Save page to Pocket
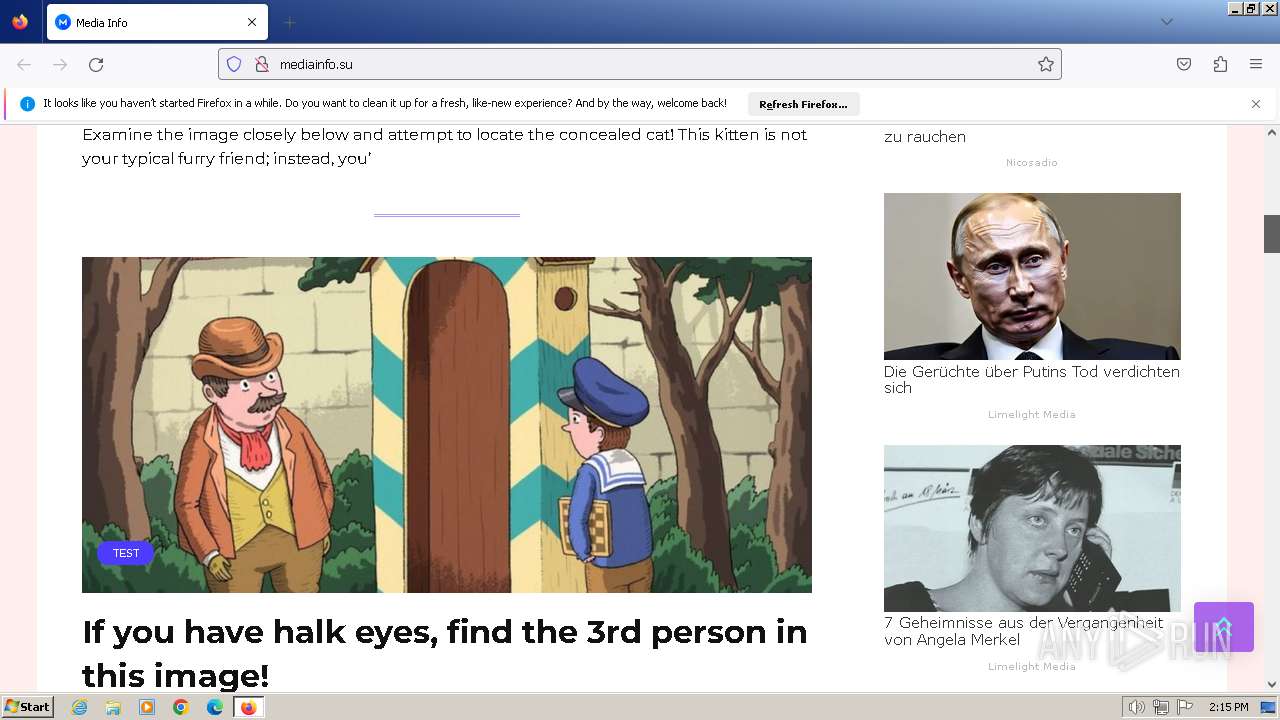Viewport: 1280px width, 720px height. pyautogui.click(x=1184, y=64)
